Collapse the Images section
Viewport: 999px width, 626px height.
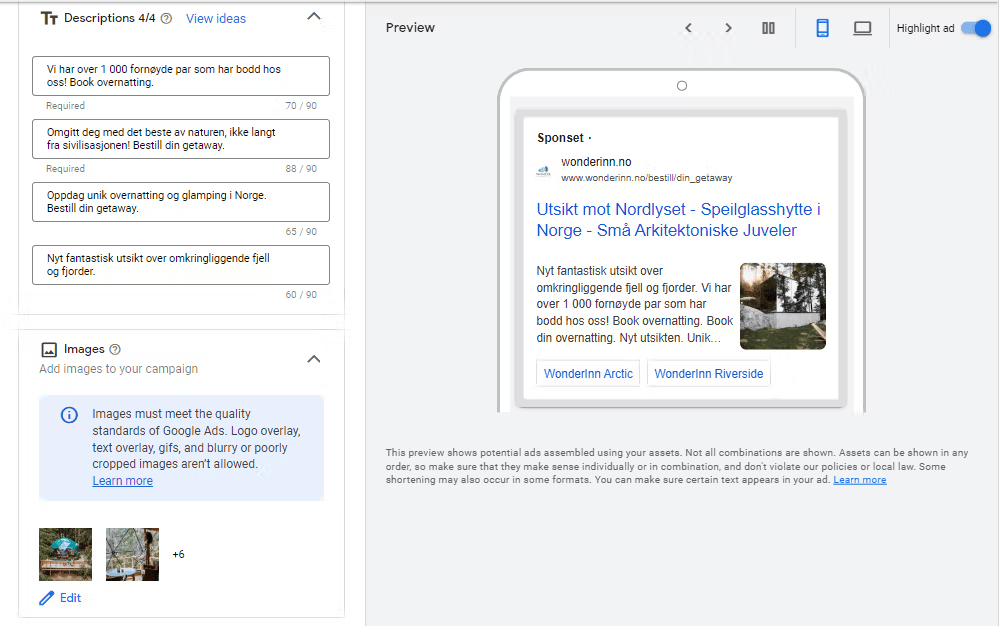[x=313, y=358]
